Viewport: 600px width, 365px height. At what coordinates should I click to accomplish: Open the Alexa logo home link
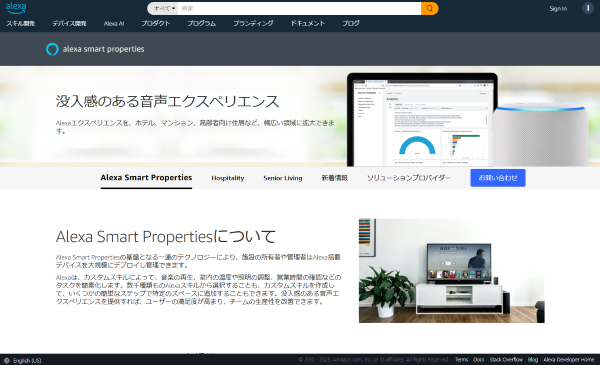pos(16,8)
